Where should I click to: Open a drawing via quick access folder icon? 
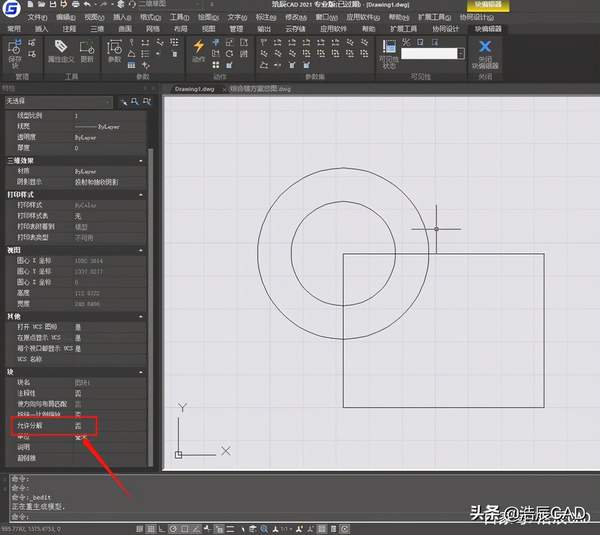tap(42, 5)
